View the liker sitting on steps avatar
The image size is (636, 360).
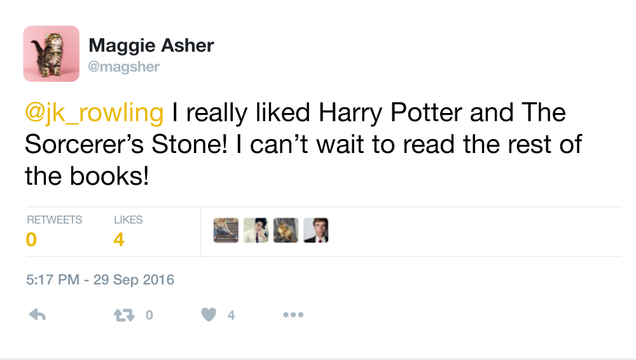(226, 230)
